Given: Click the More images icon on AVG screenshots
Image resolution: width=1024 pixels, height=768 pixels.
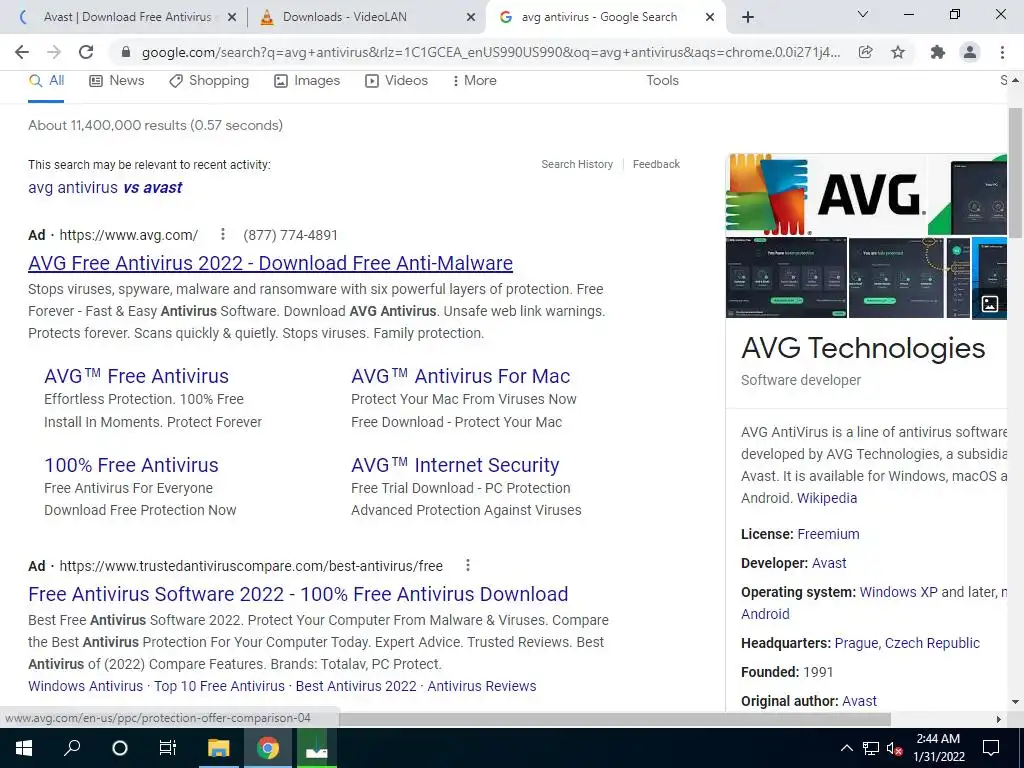Looking at the screenshot, I should 990,303.
